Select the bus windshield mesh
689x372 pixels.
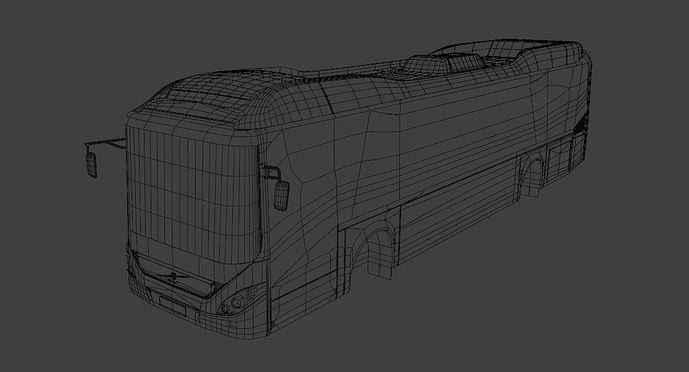coord(193,193)
